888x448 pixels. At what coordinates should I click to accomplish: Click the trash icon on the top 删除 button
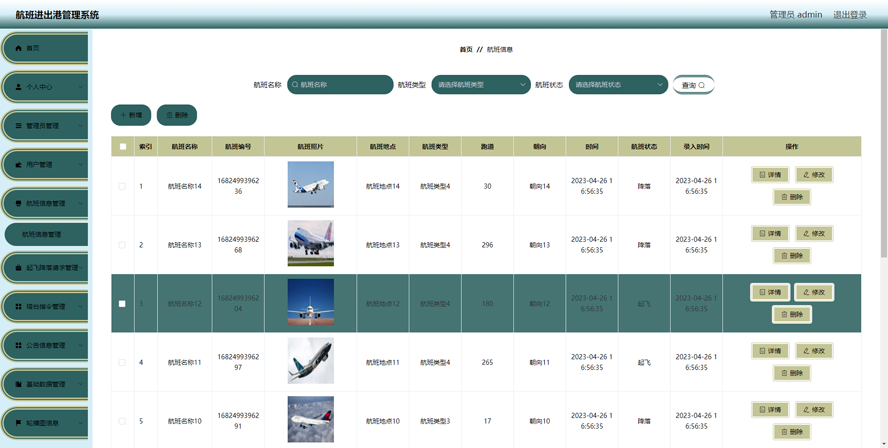pyautogui.click(x=169, y=115)
